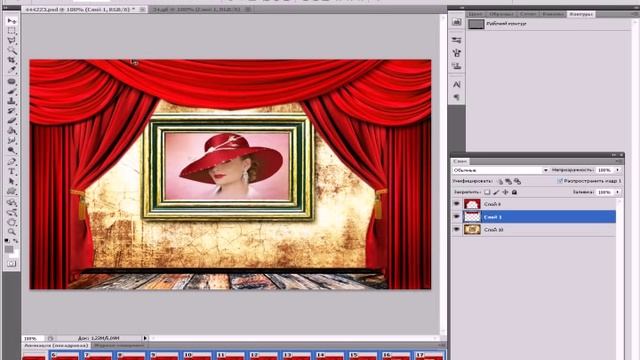The image size is (640, 360).
Task: Select the Blur tool
Action: (12, 140)
